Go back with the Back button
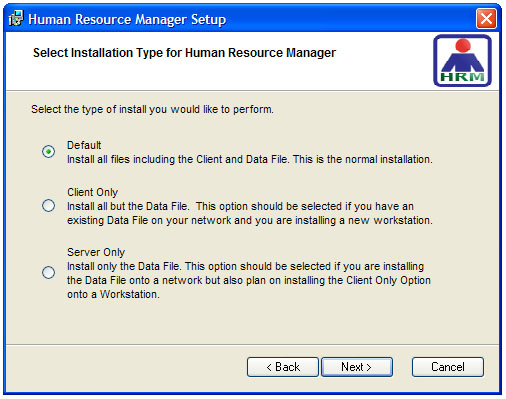 click(283, 367)
